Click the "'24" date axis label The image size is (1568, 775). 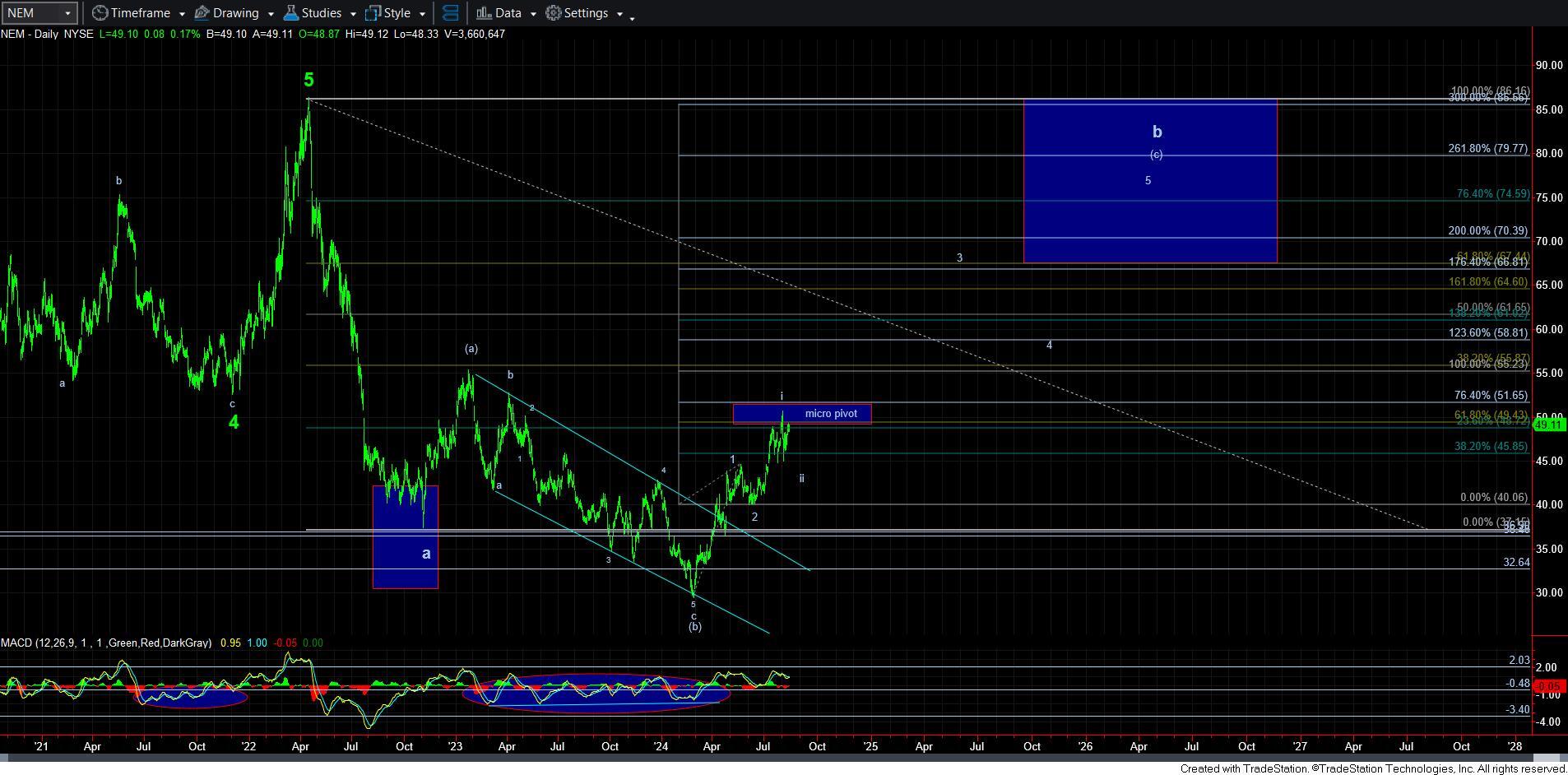pos(660,746)
